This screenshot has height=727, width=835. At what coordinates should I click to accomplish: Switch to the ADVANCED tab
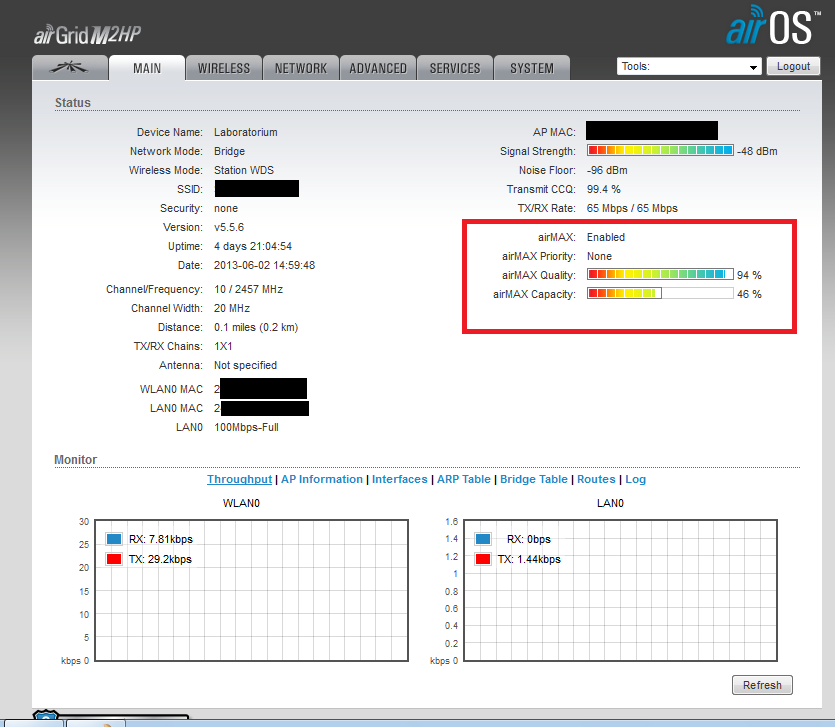click(x=377, y=67)
